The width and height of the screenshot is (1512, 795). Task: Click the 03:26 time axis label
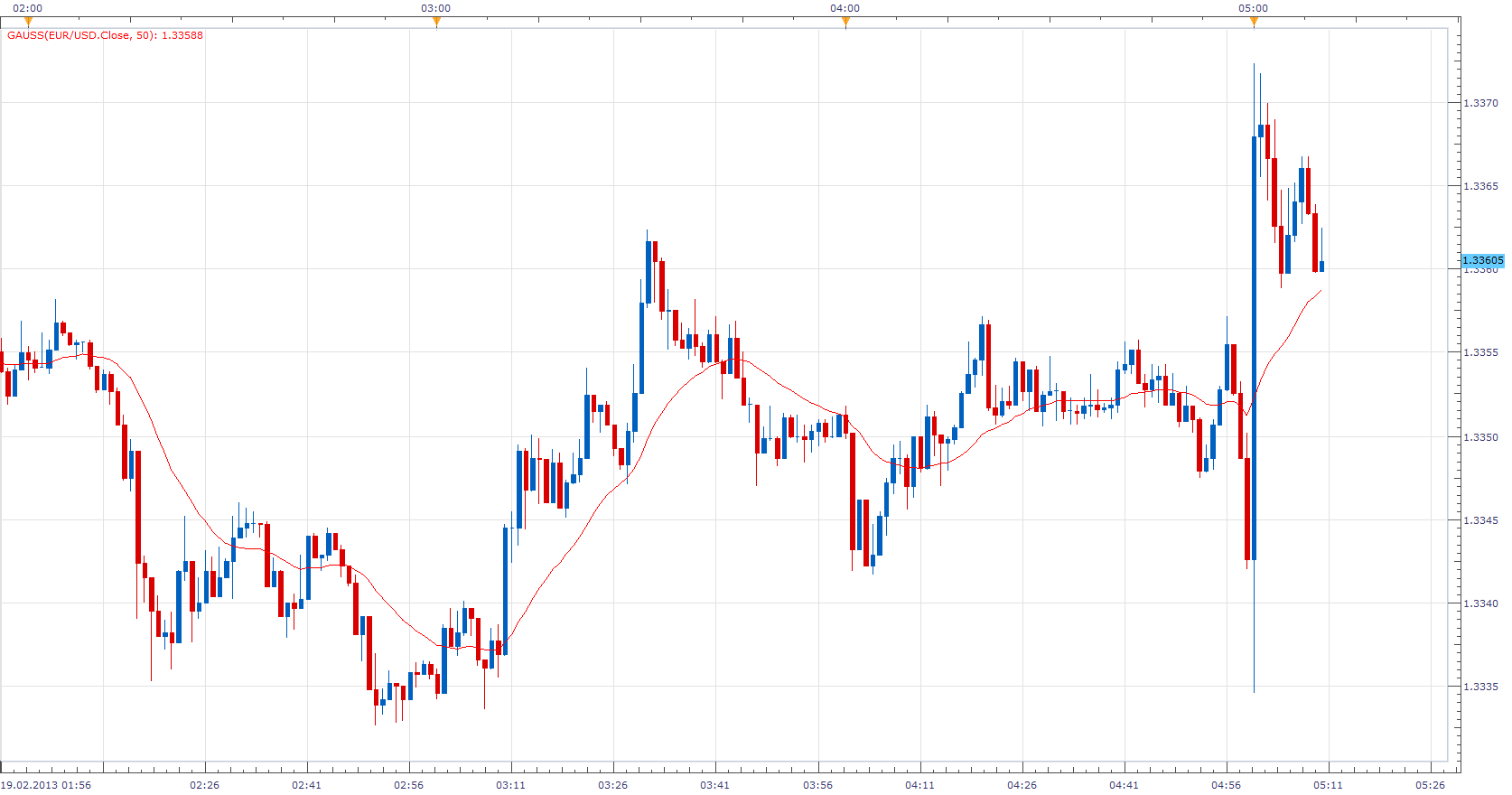coord(613,785)
